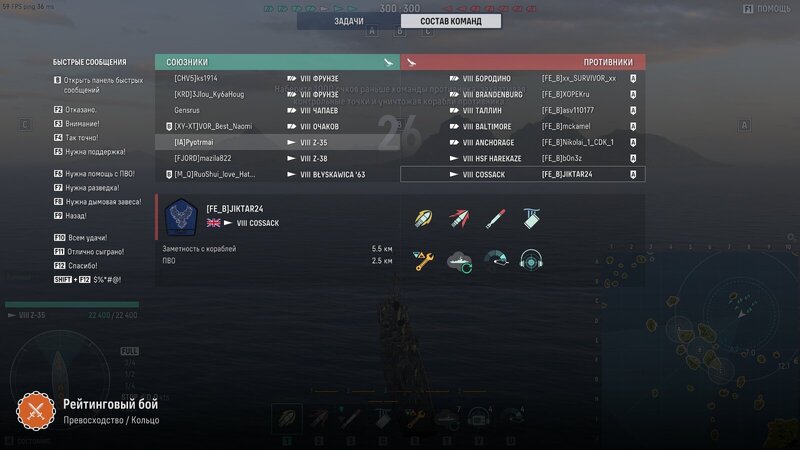Click the FE_B clan emblem badge
Image resolution: width=800 pixels, height=450 pixels.
pyautogui.click(x=181, y=217)
